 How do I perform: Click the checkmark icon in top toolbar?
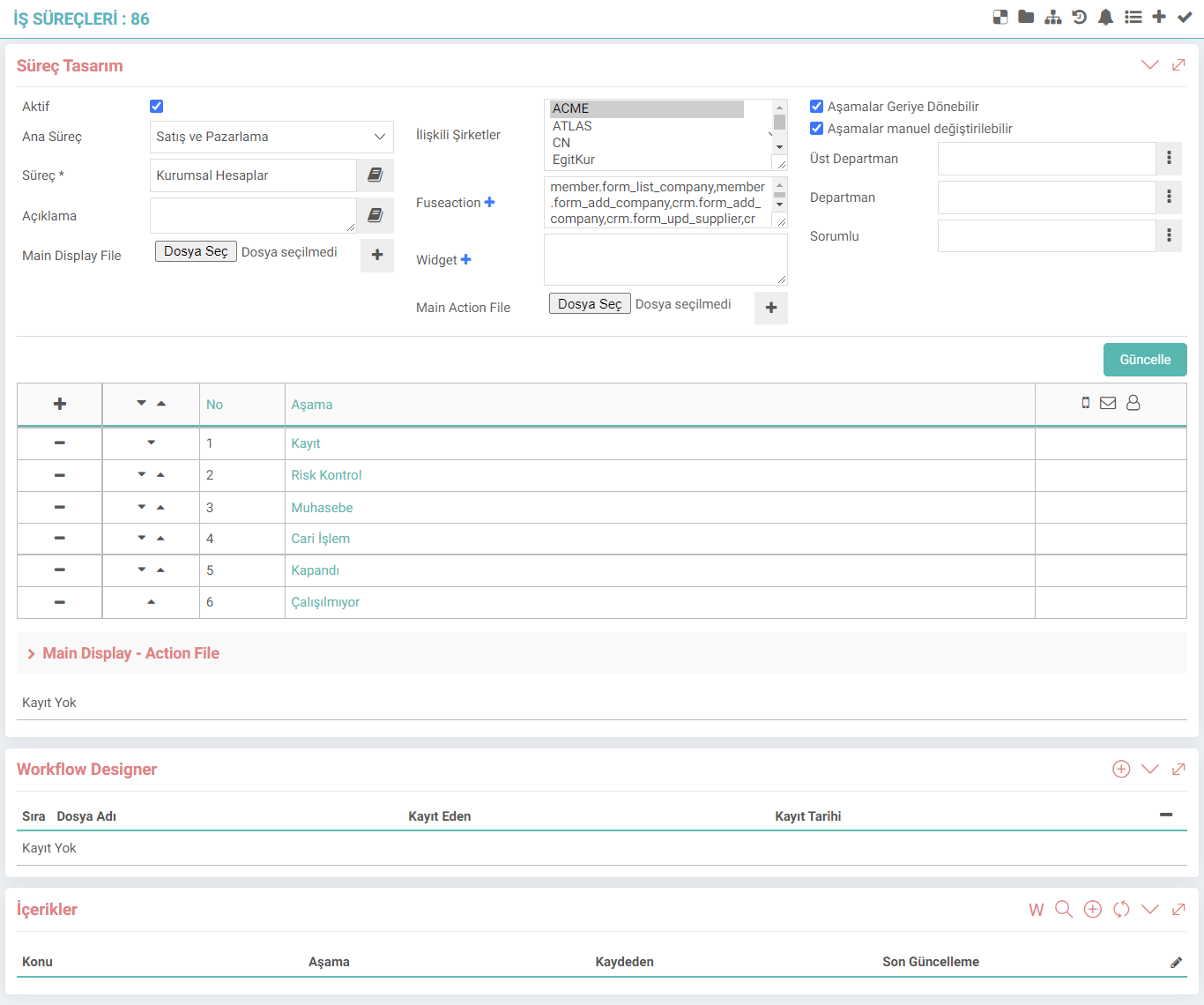(x=1185, y=17)
